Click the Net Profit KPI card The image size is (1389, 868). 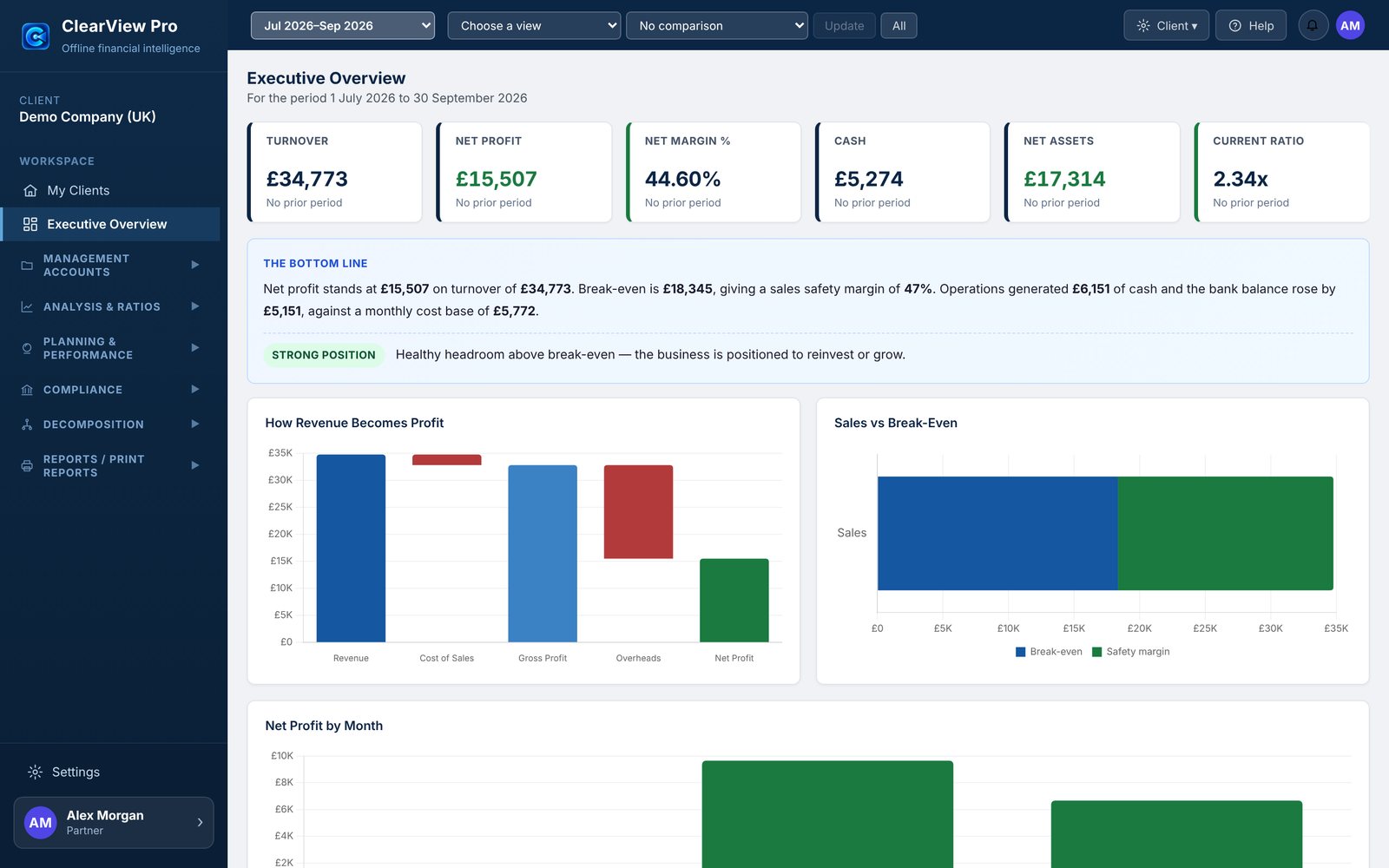click(x=524, y=172)
